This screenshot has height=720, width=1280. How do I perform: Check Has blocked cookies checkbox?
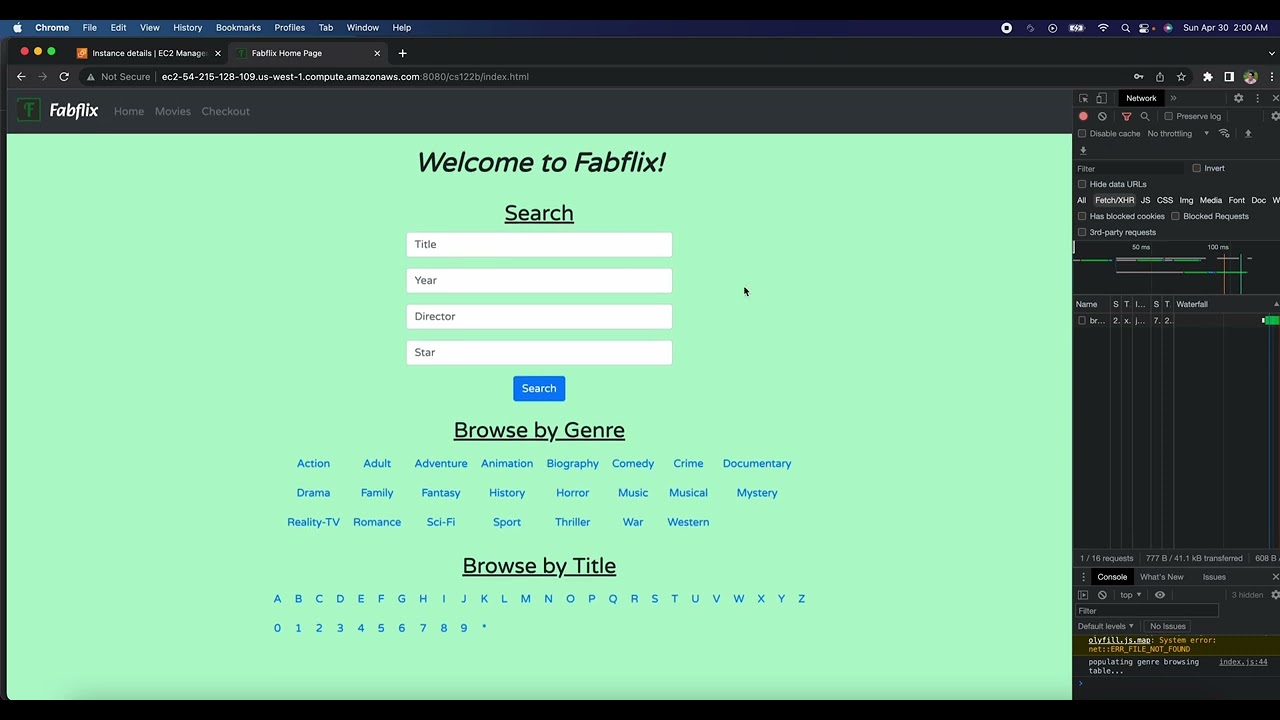(1082, 216)
